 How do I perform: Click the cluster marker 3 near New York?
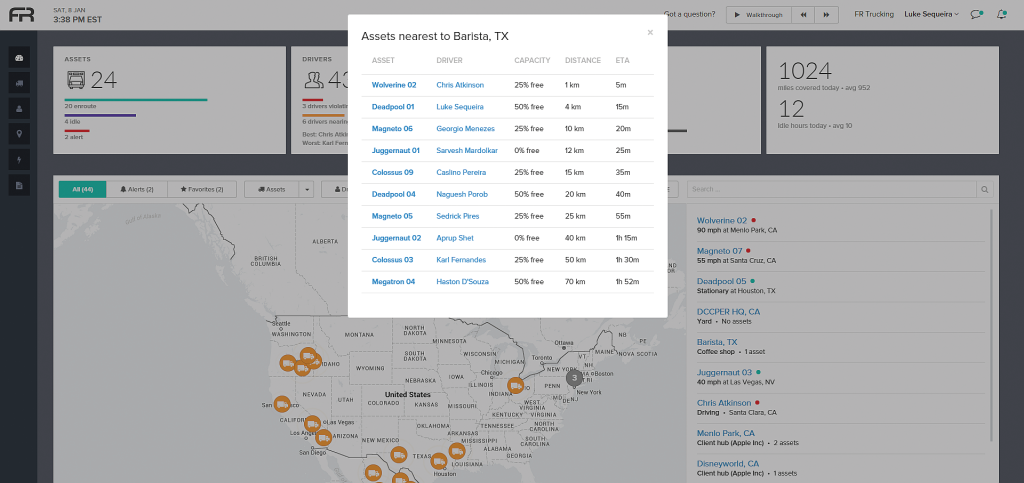coord(574,377)
